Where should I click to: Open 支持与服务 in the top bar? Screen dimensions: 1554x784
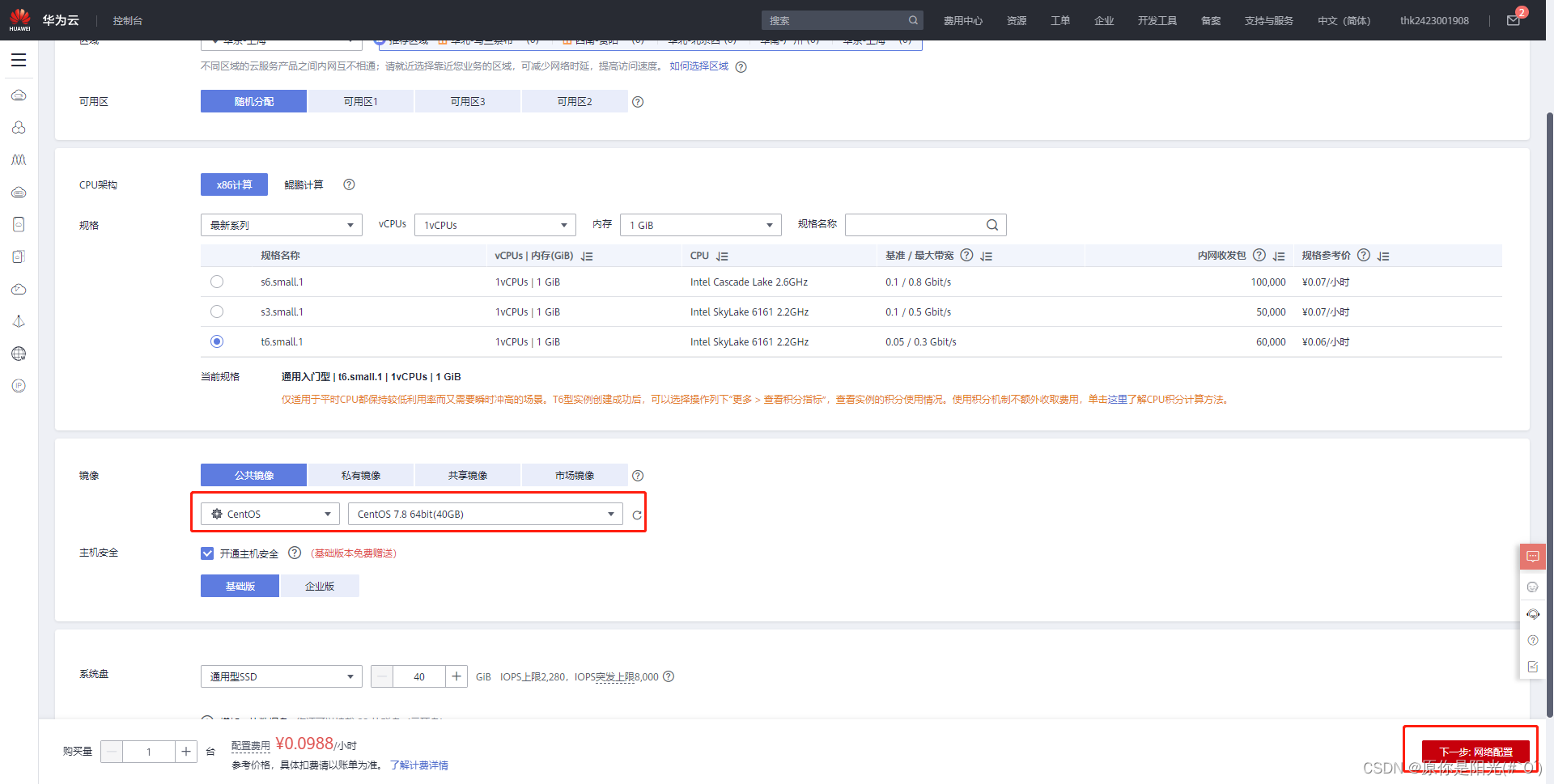tap(1269, 20)
